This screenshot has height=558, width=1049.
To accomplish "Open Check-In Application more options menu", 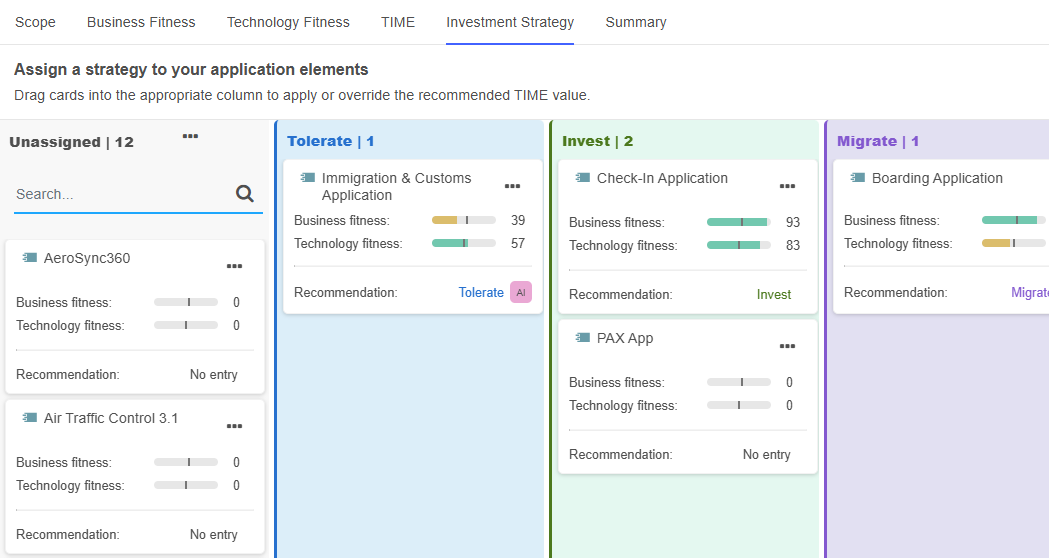I will pyautogui.click(x=787, y=186).
